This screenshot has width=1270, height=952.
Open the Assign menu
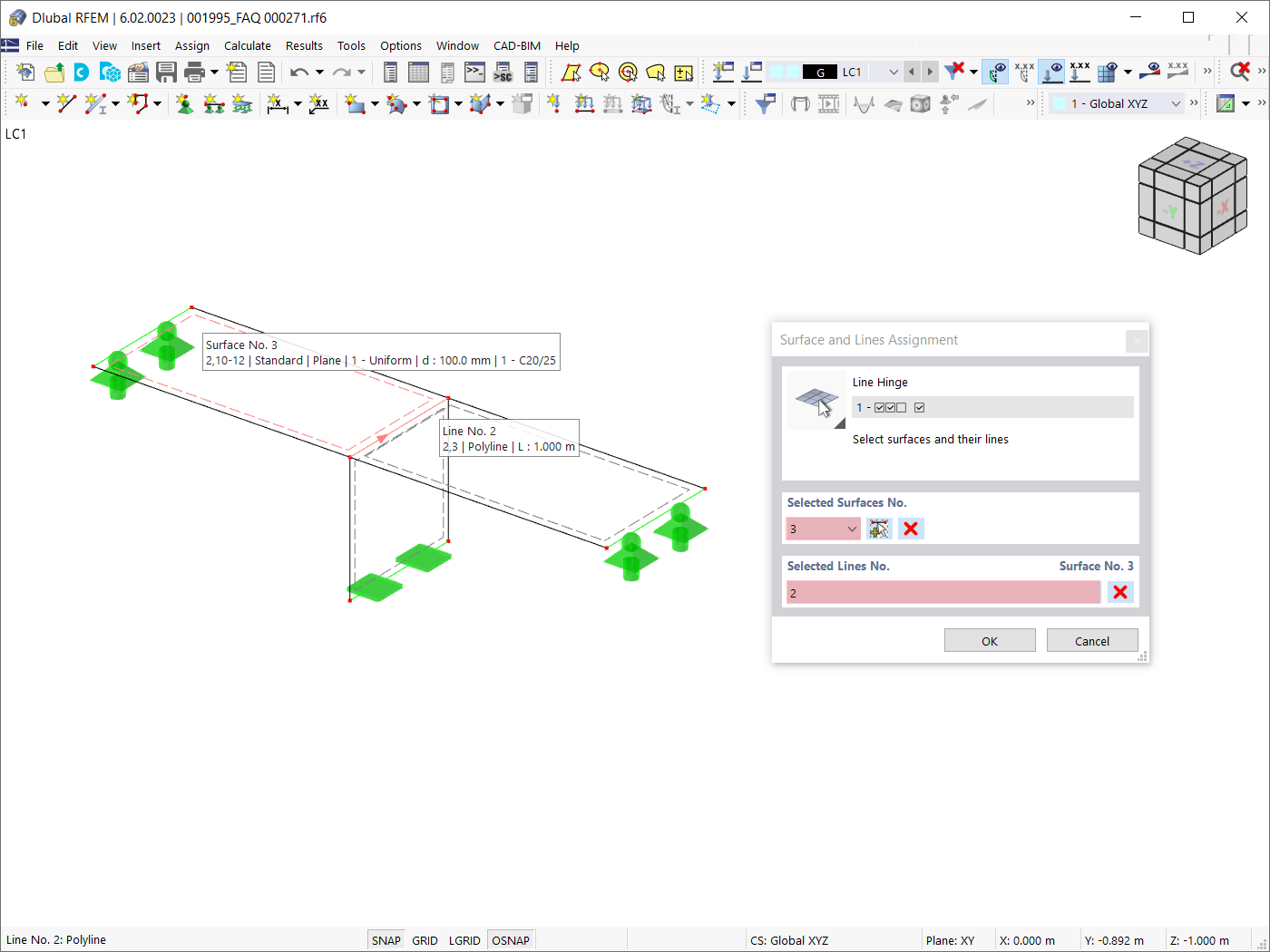pyautogui.click(x=191, y=45)
